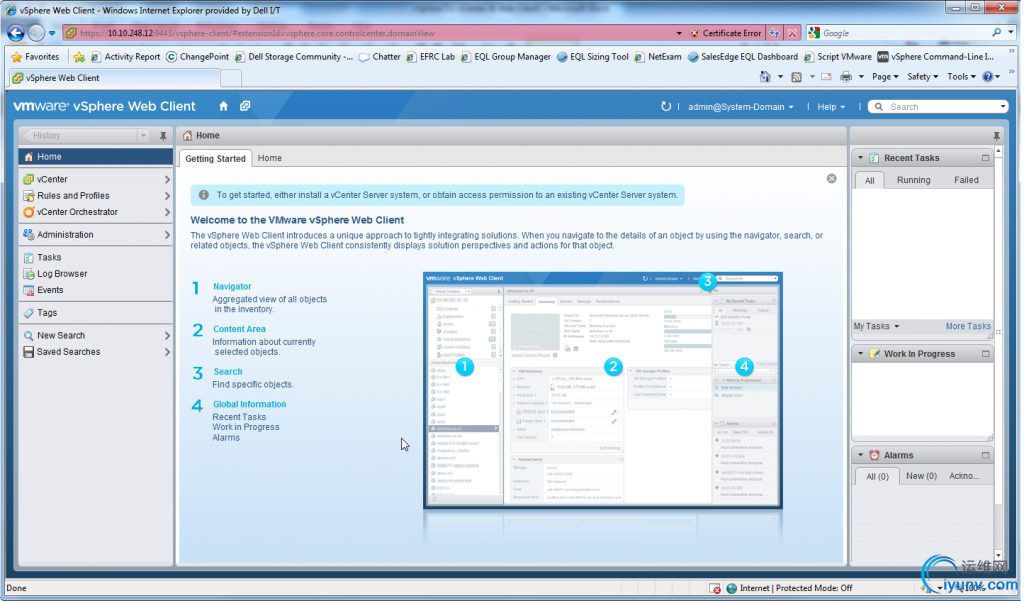Click the multi-window icon beside the header home icon

245,106
